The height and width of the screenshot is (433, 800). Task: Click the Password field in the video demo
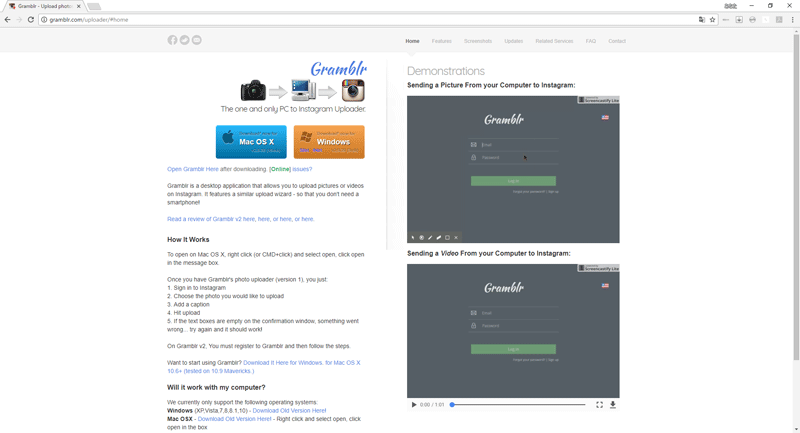tap(513, 326)
